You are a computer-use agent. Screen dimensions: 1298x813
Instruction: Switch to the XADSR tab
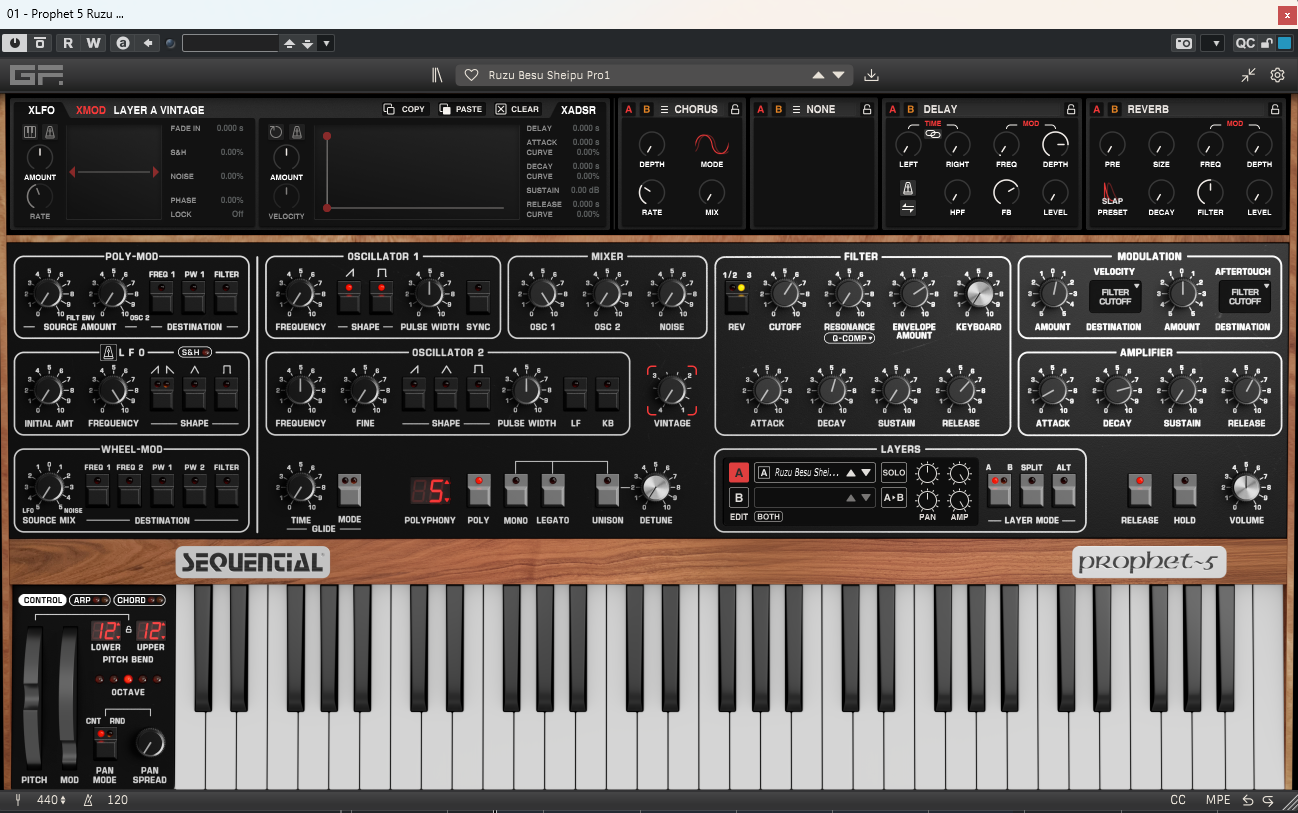point(578,110)
